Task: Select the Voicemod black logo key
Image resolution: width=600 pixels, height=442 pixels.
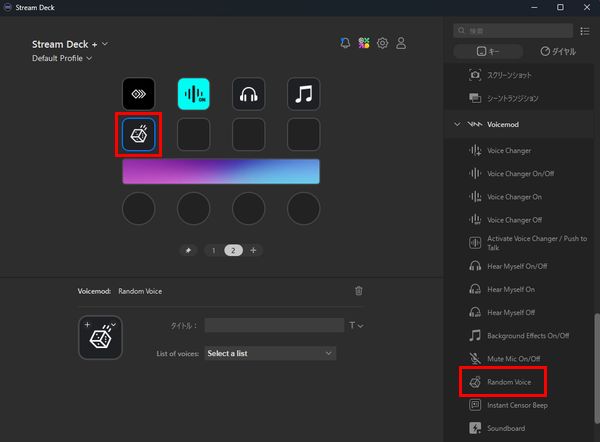Action: tap(139, 94)
